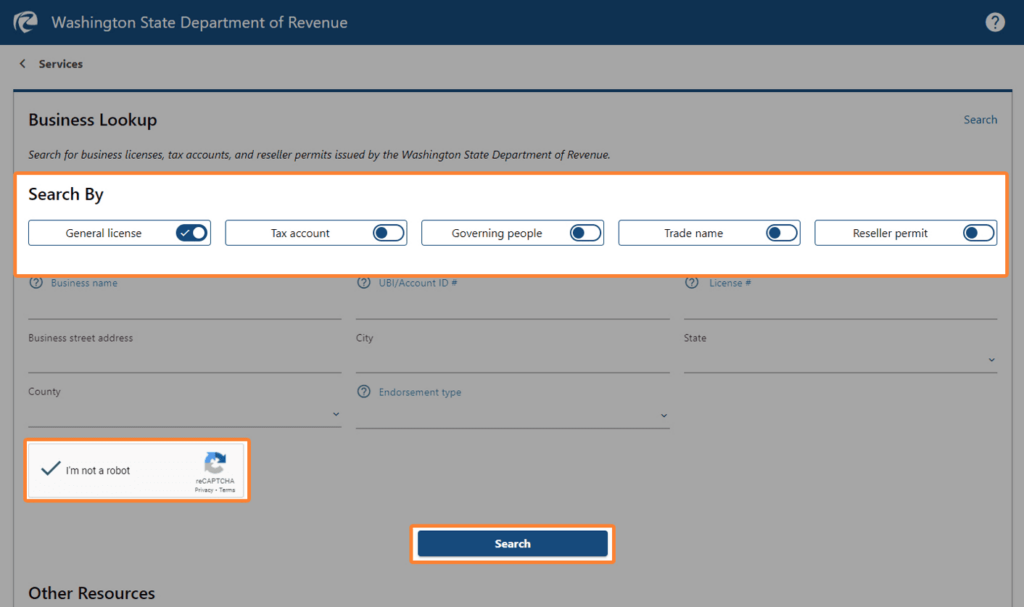This screenshot has width=1024, height=607.
Task: Click the back chevron beside Services
Action: [21, 63]
